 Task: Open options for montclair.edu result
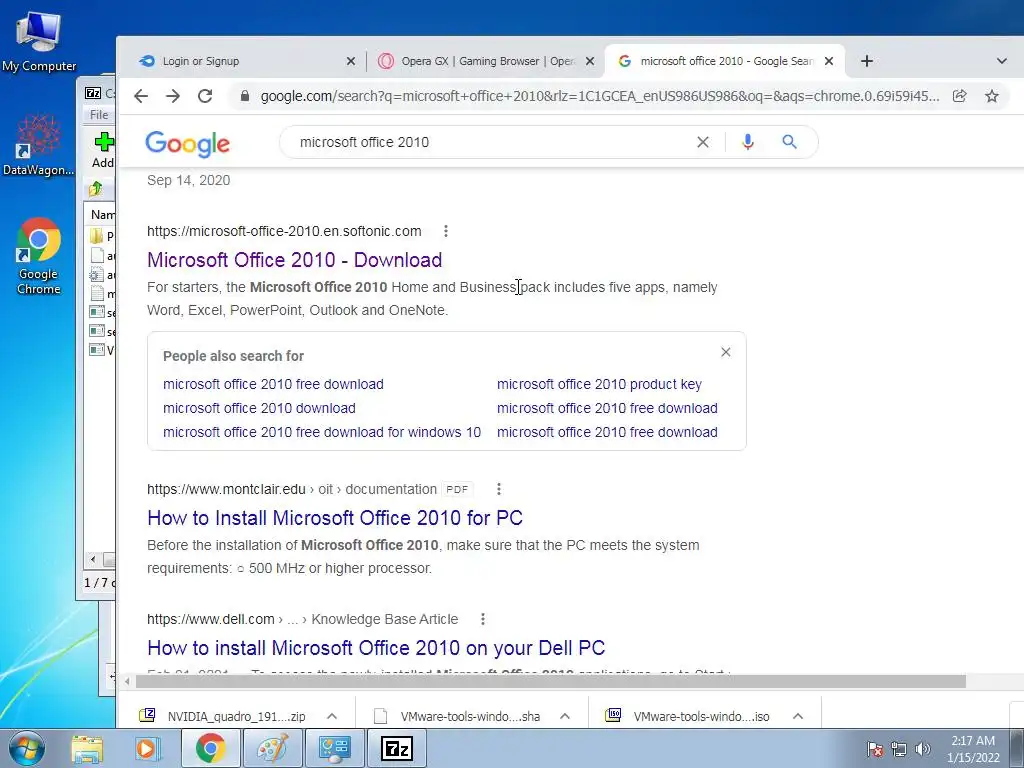point(498,488)
